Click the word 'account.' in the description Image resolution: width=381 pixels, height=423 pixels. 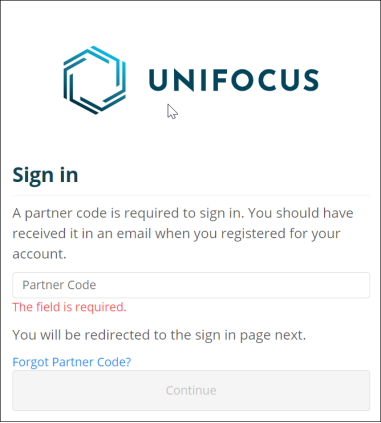click(39, 254)
